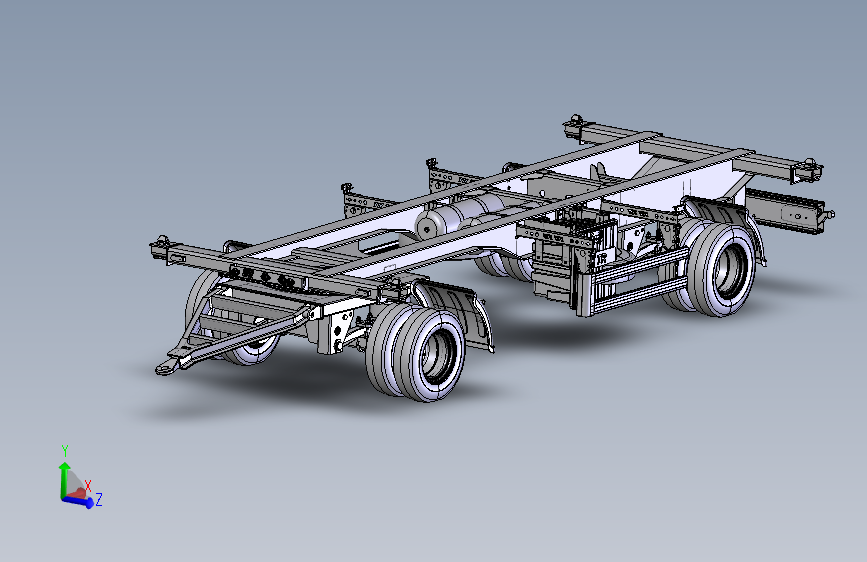867x562 pixels.
Task: Click the red X axis label of the triad
Action: (88, 486)
